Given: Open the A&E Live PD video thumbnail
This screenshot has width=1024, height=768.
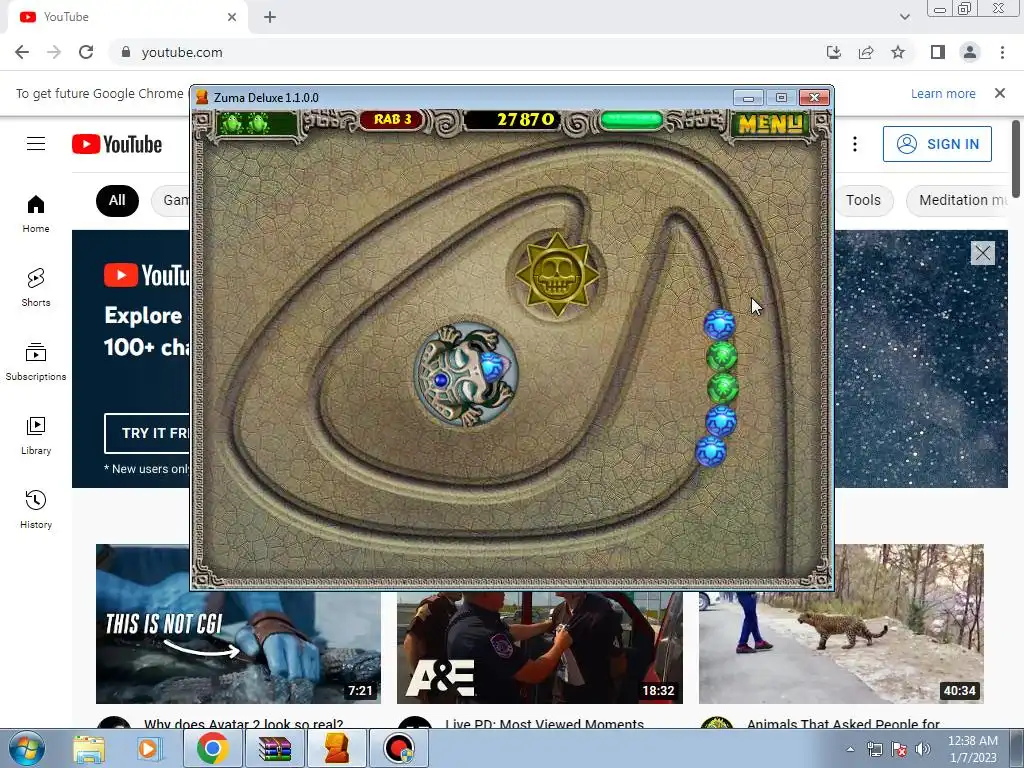Looking at the screenshot, I should click(x=539, y=647).
